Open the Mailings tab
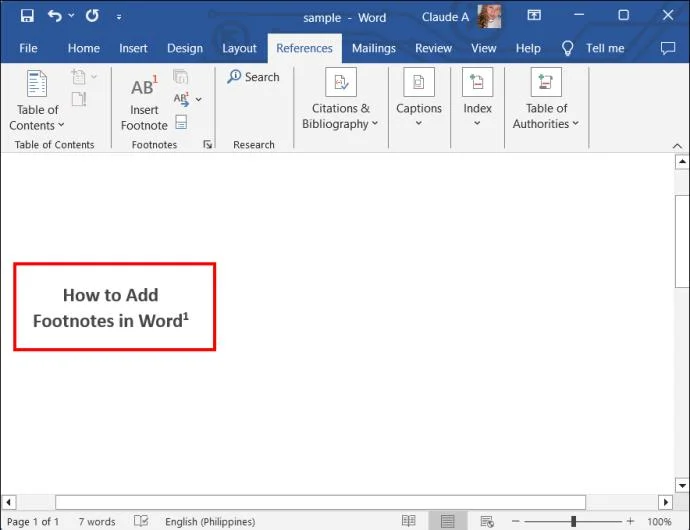 coord(374,48)
